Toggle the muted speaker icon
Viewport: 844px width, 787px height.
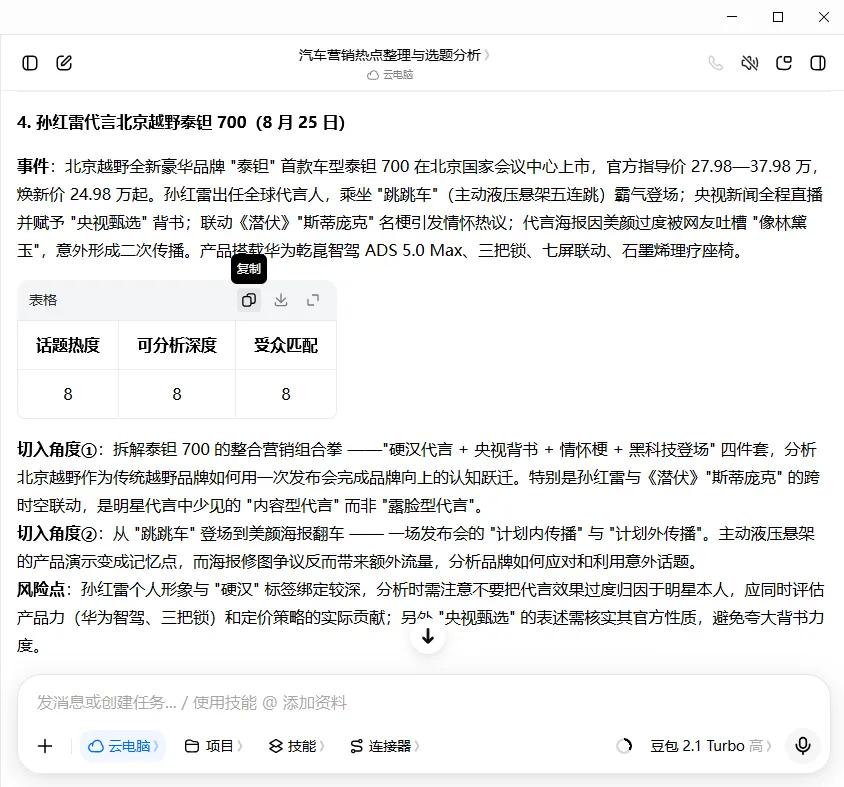tap(749, 63)
